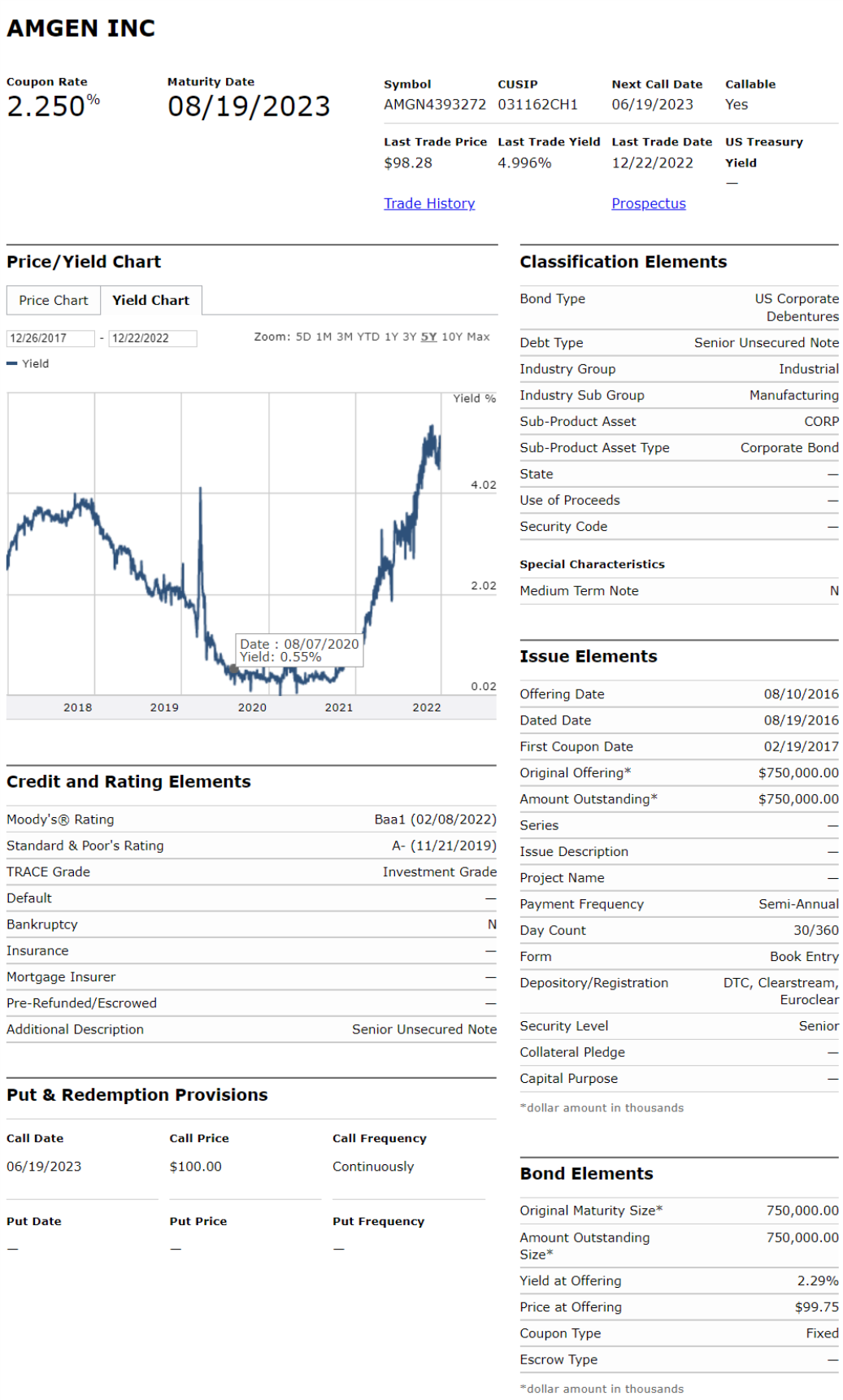This screenshot has height=1400, width=843.
Task: Open the Prospectus link
Action: (649, 203)
